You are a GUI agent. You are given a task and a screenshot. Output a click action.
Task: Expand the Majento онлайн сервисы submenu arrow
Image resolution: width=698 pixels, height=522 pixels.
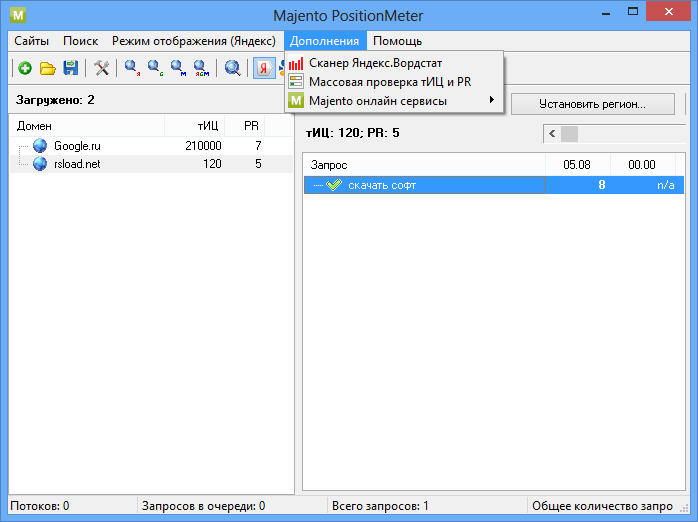(491, 100)
